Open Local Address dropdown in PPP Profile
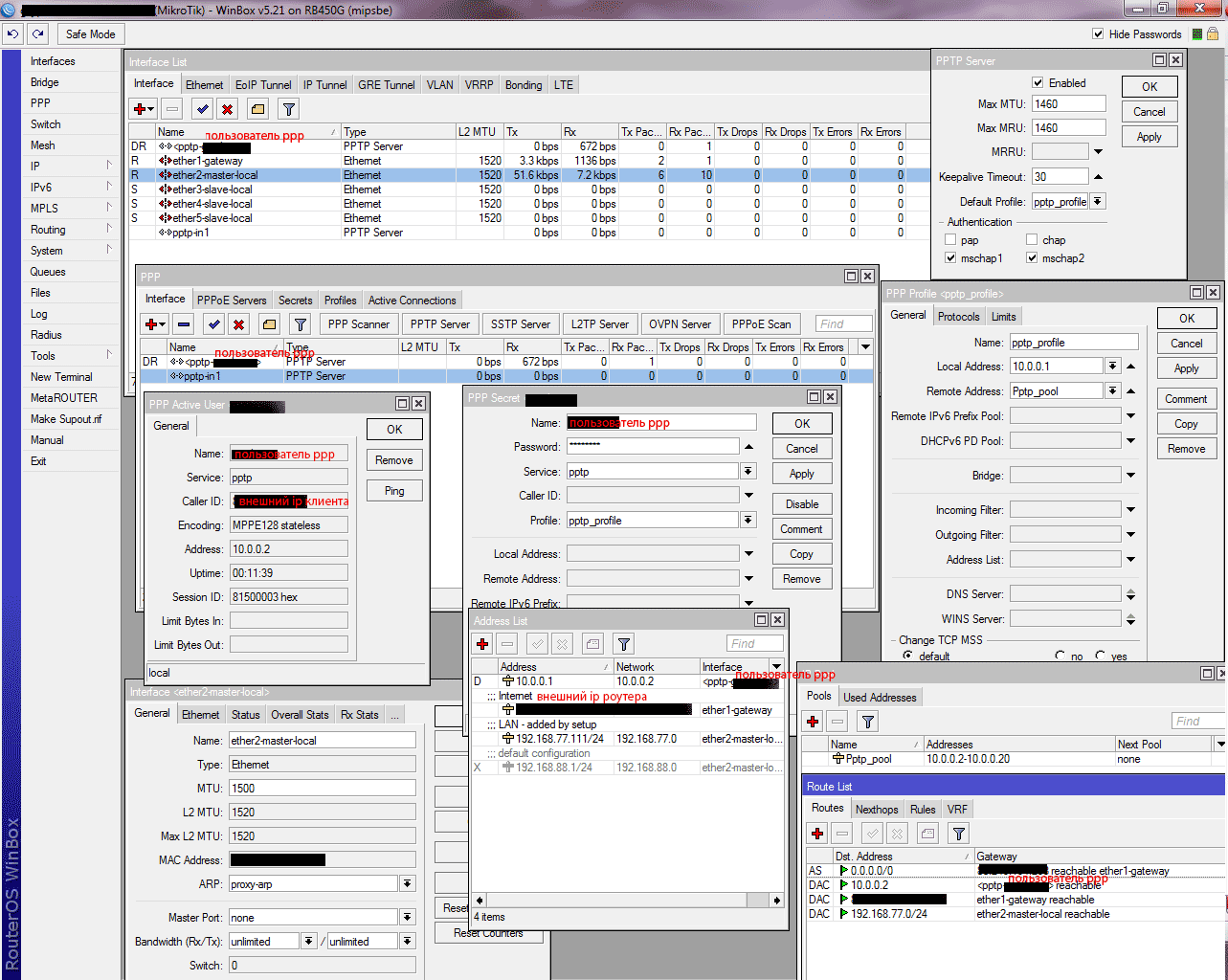Screen dimensions: 1228x980 click(x=1112, y=367)
